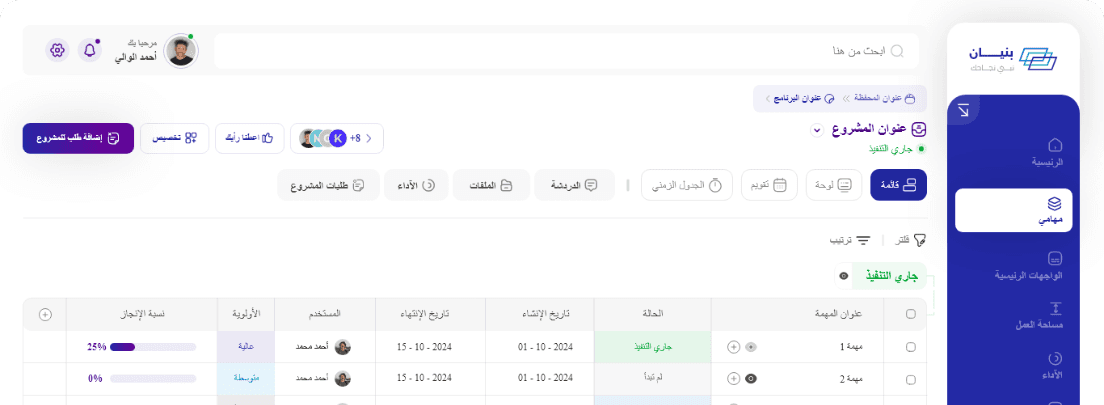Expand the عنوان المشروع dropdown chevron
The image size is (1104, 405).
click(x=816, y=130)
